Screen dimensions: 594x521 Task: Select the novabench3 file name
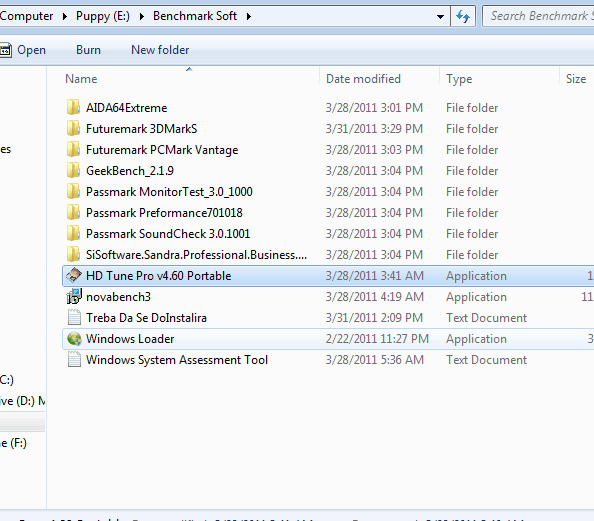tap(118, 297)
